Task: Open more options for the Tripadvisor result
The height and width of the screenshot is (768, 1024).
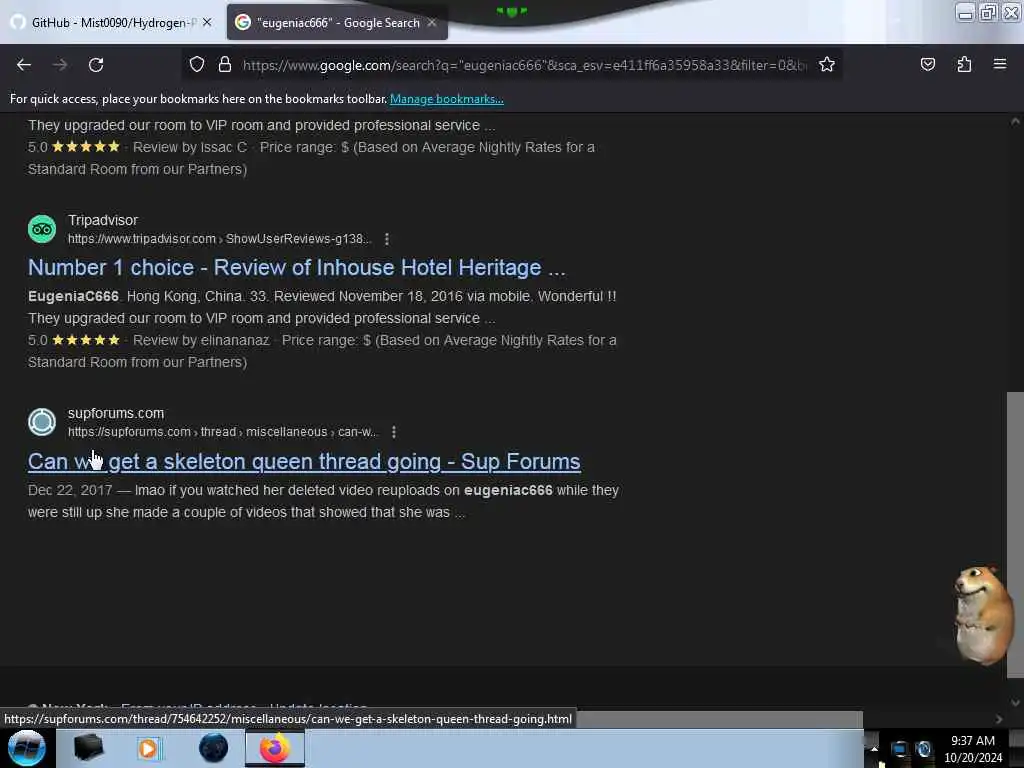Action: (387, 239)
